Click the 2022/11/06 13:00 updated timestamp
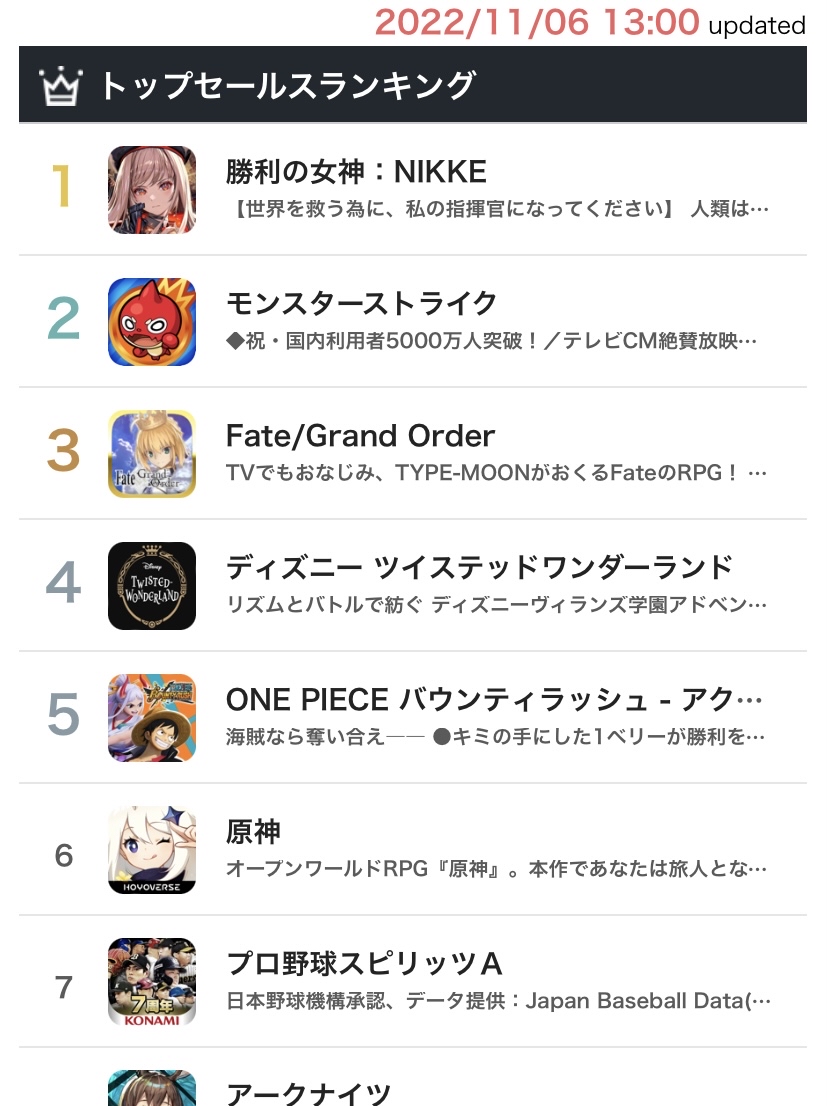Screen dimensions: 827x1106 coord(589,22)
